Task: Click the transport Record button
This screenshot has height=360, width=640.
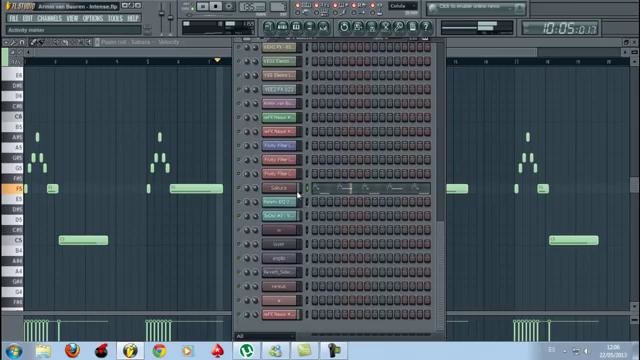Action: [x=229, y=6]
